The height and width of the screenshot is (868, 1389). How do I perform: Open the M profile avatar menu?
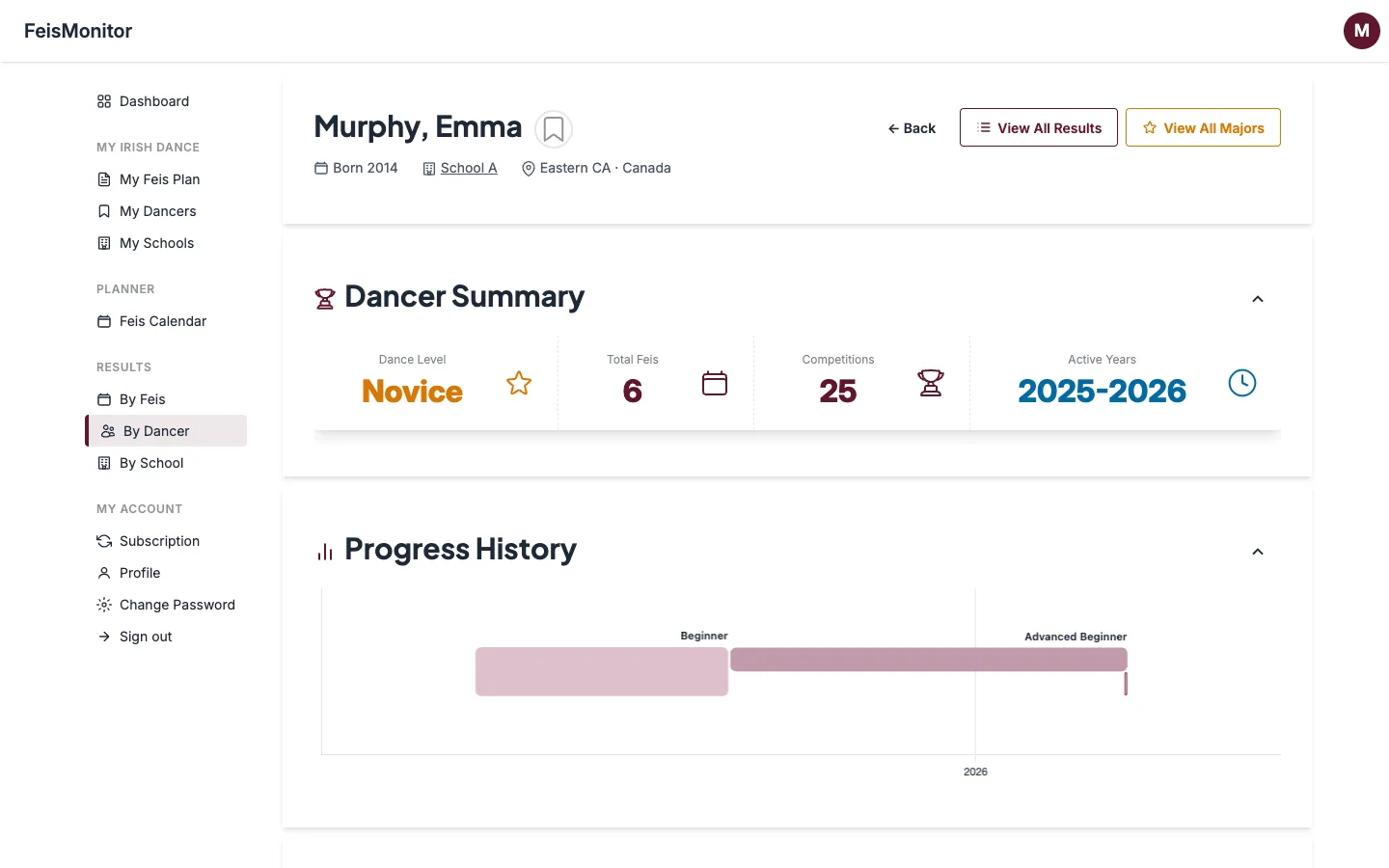(1361, 30)
